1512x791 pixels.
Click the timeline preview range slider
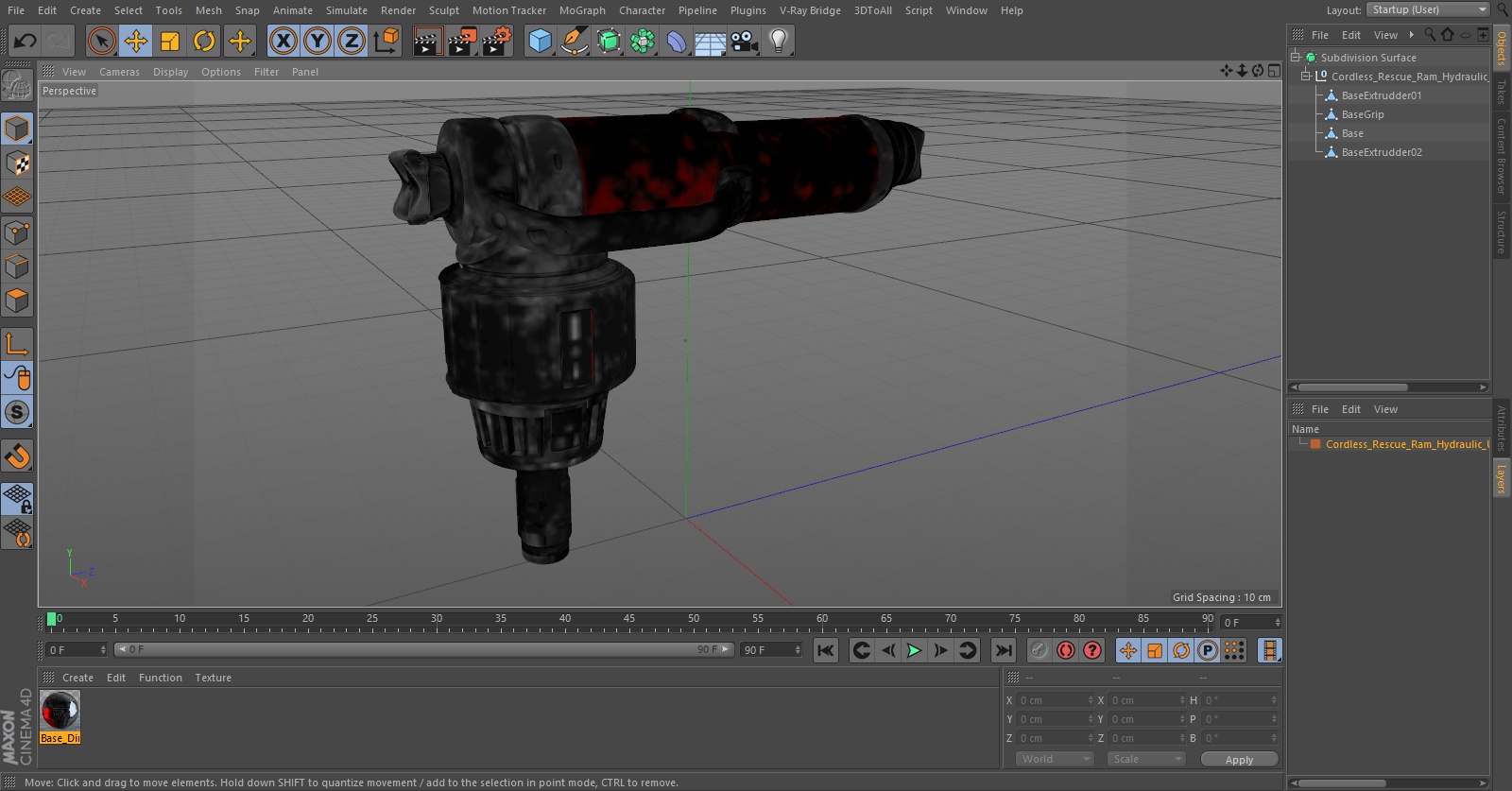pyautogui.click(x=424, y=649)
